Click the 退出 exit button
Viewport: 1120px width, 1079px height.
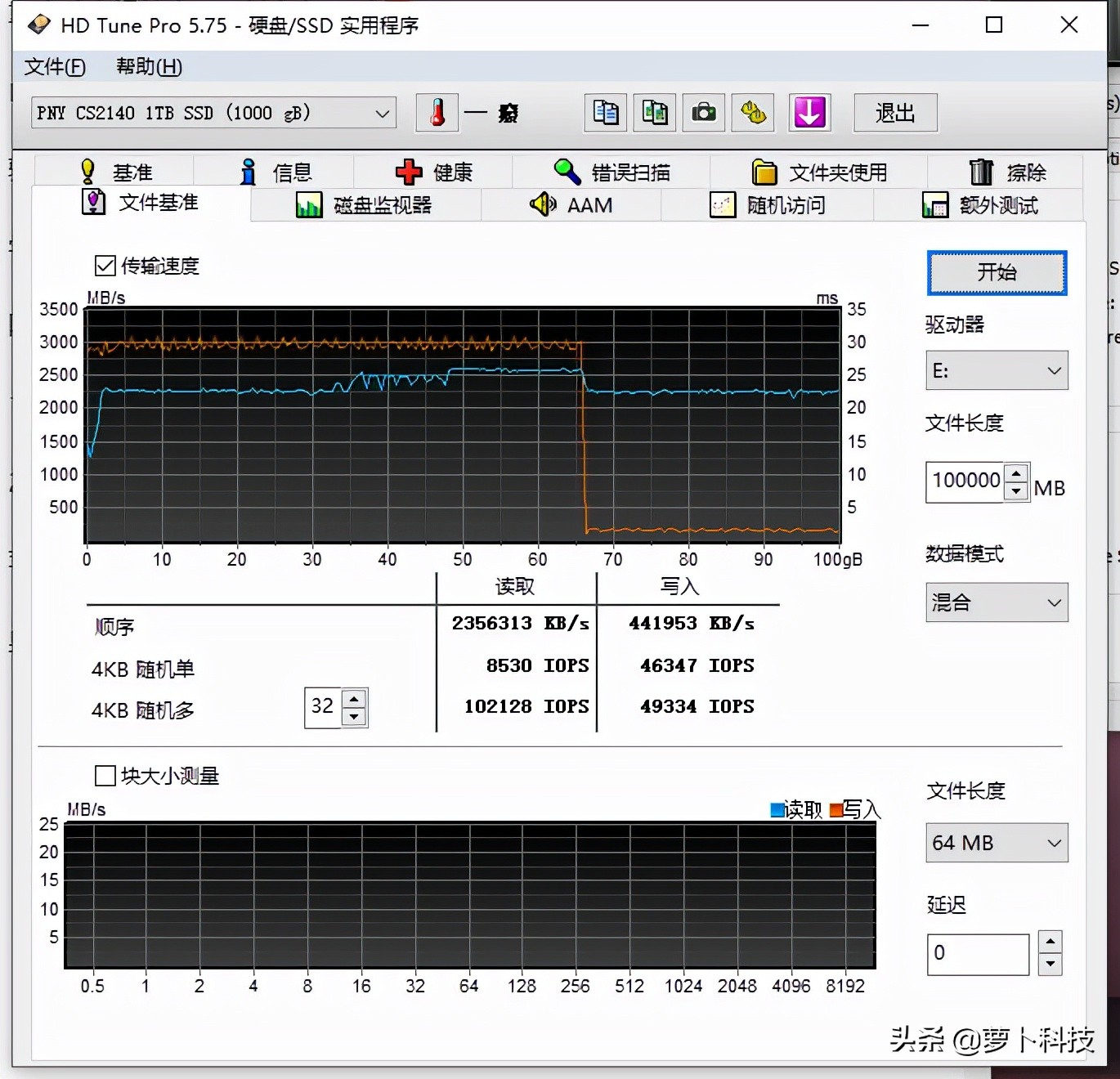coord(895,113)
